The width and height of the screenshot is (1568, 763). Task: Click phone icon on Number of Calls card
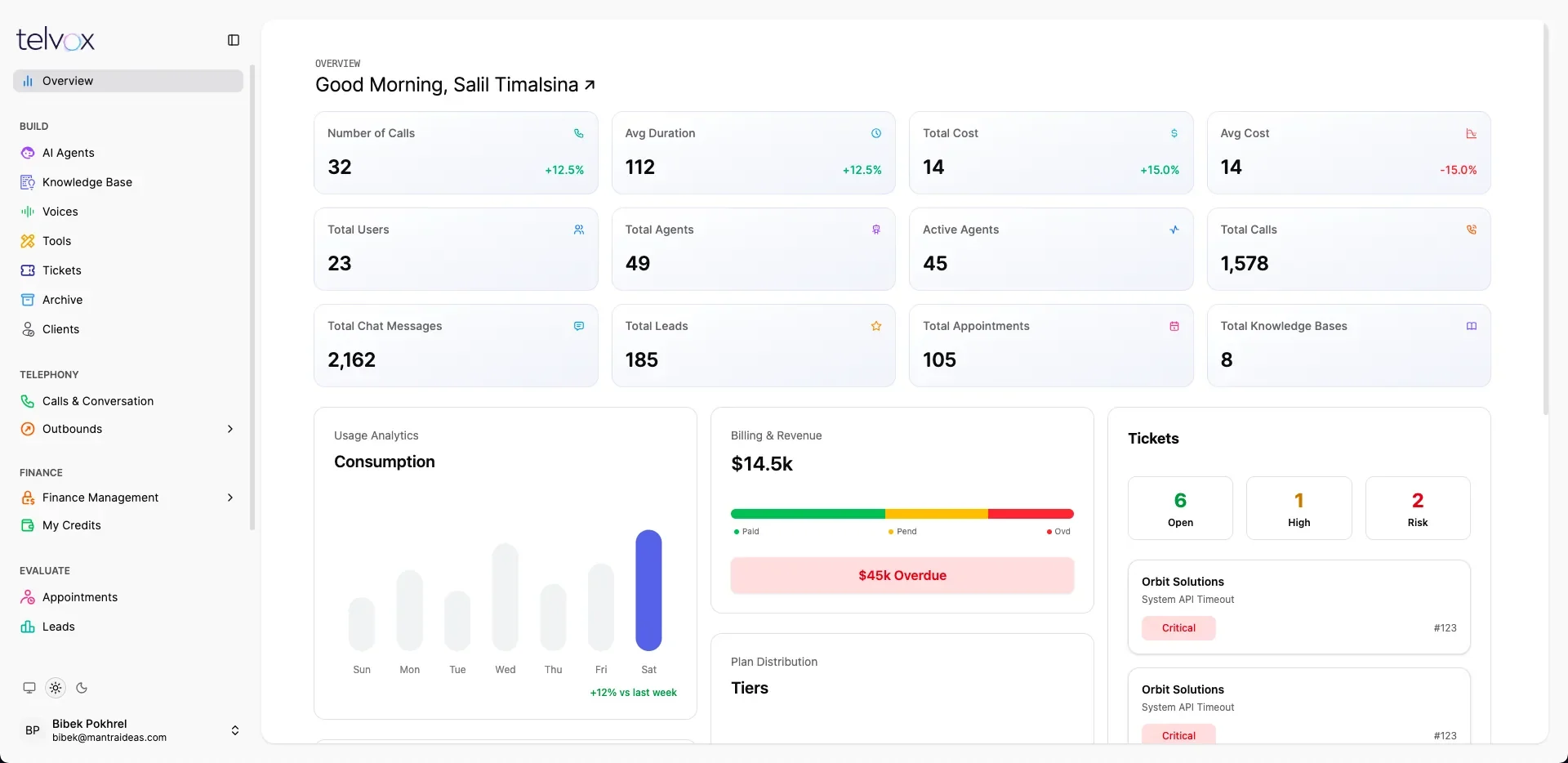click(x=579, y=133)
